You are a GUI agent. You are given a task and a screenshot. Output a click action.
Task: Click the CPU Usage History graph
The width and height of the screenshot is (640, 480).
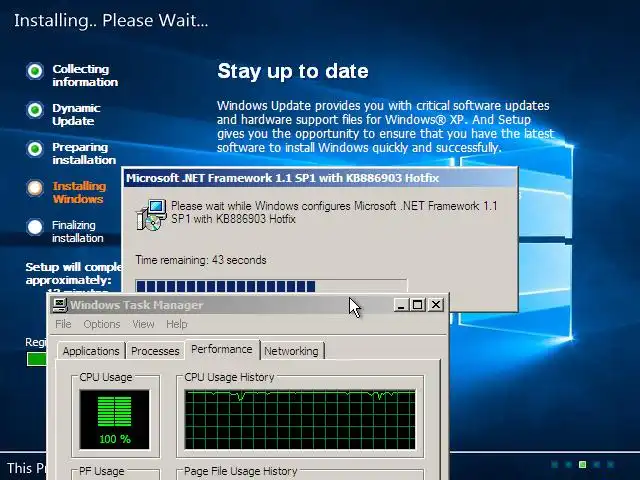pyautogui.click(x=300, y=420)
